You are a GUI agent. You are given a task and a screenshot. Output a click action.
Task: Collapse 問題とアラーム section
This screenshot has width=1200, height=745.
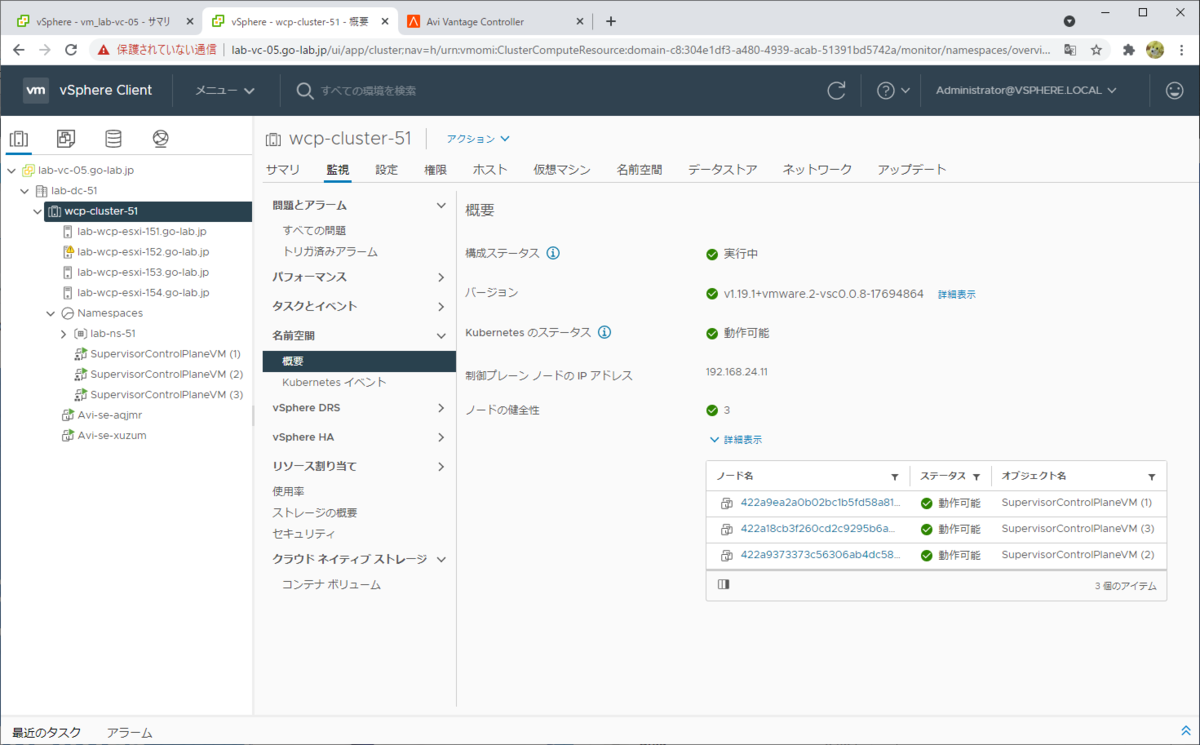tap(441, 205)
